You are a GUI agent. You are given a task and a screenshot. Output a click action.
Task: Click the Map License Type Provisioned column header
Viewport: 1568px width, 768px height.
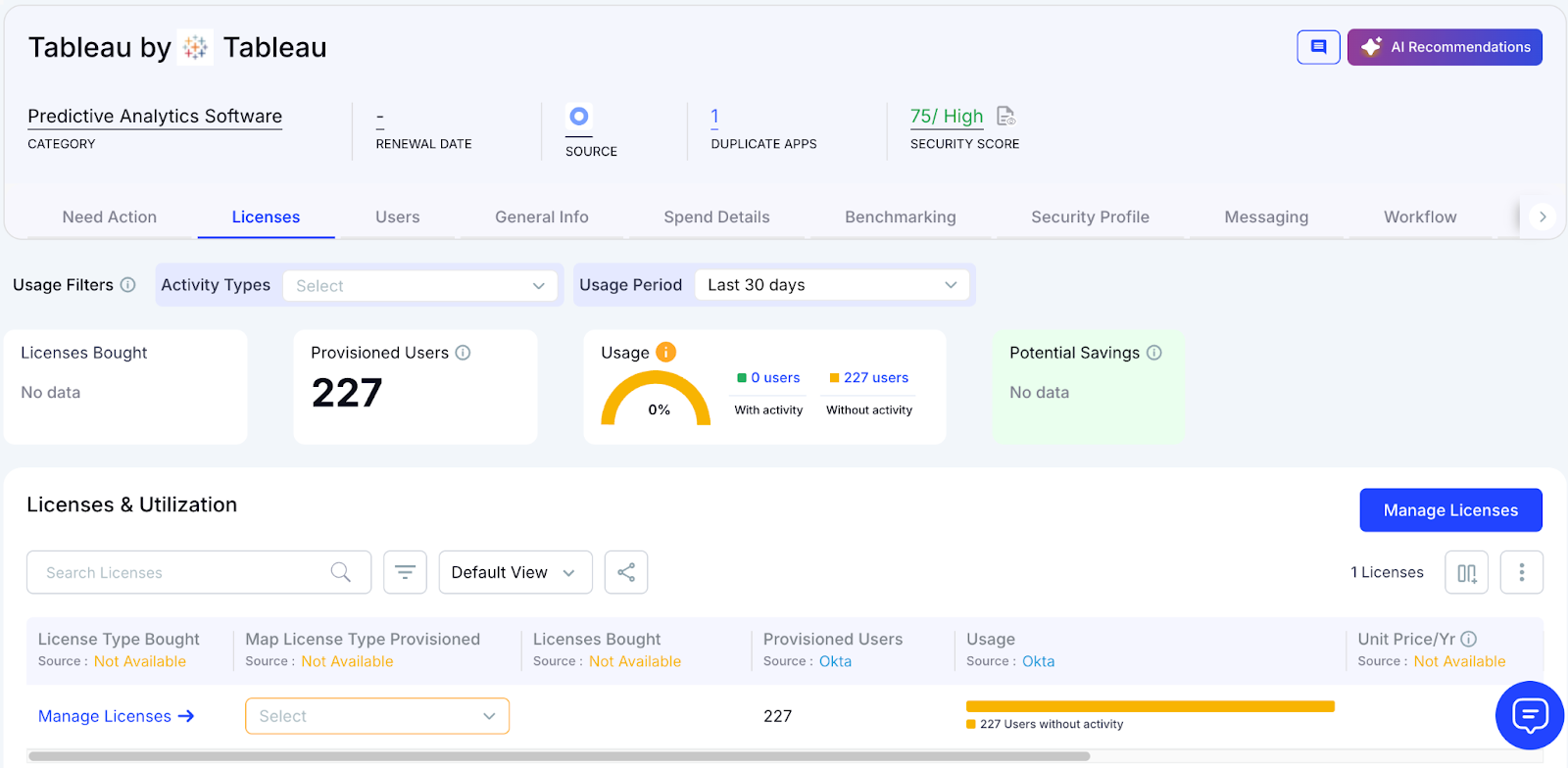coord(363,640)
